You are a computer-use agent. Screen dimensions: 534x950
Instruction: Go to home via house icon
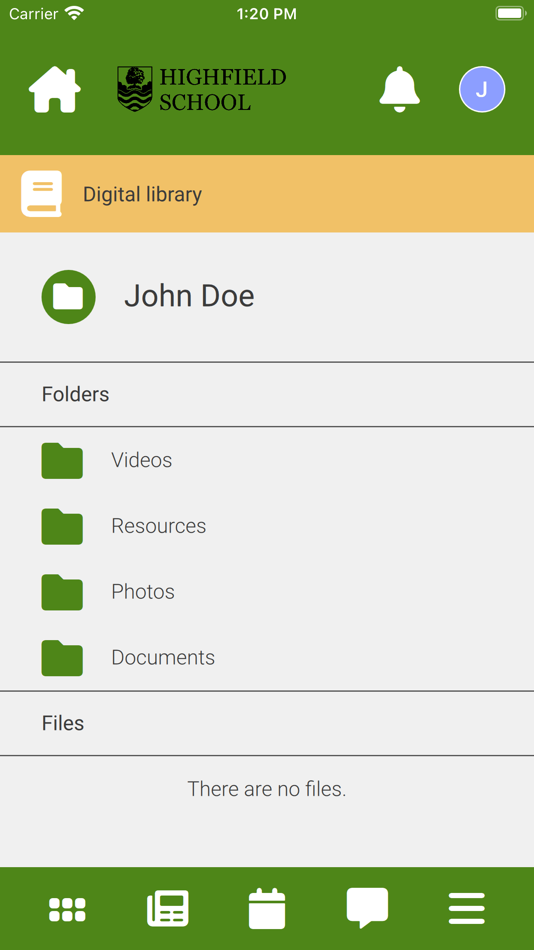click(55, 90)
